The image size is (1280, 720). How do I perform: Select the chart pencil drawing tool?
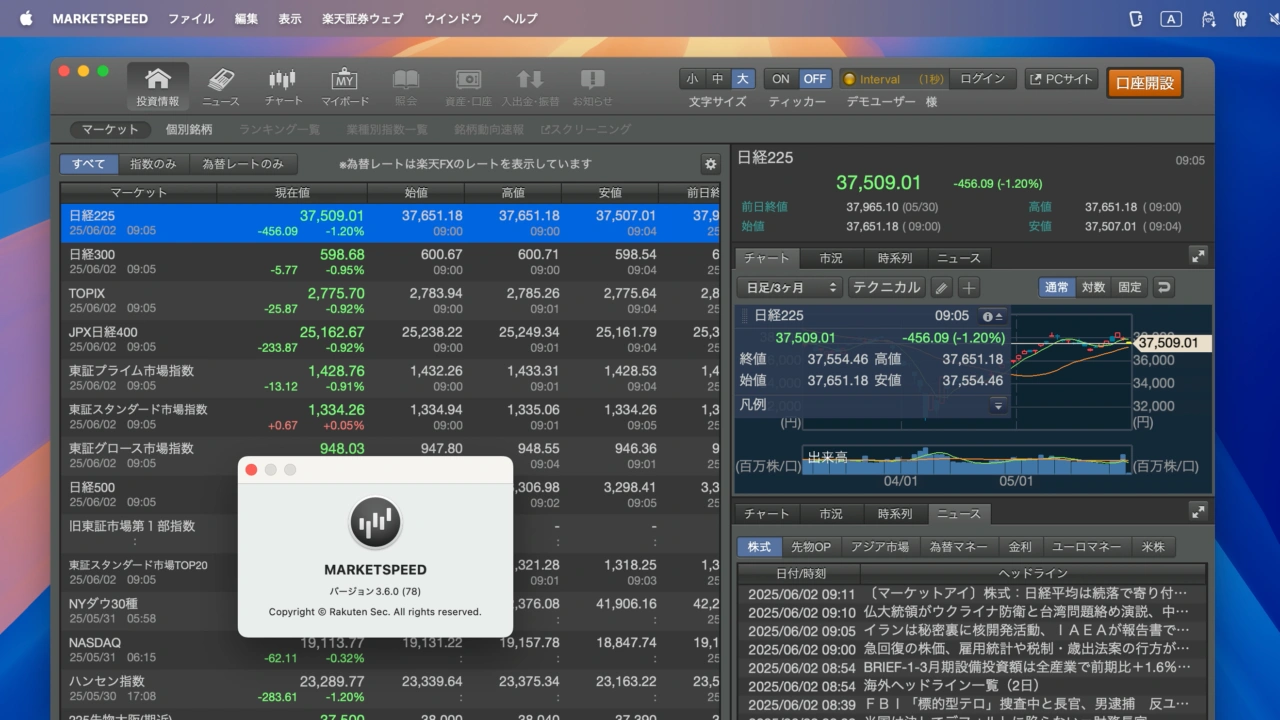click(941, 288)
